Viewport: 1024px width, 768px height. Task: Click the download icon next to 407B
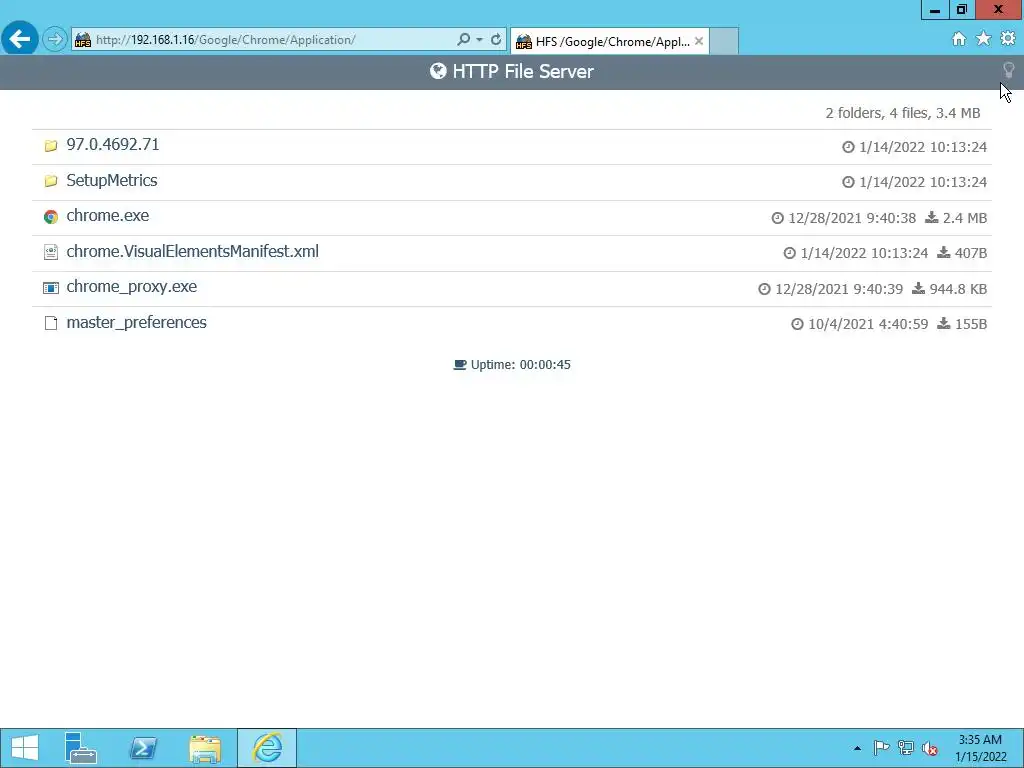[944, 252]
